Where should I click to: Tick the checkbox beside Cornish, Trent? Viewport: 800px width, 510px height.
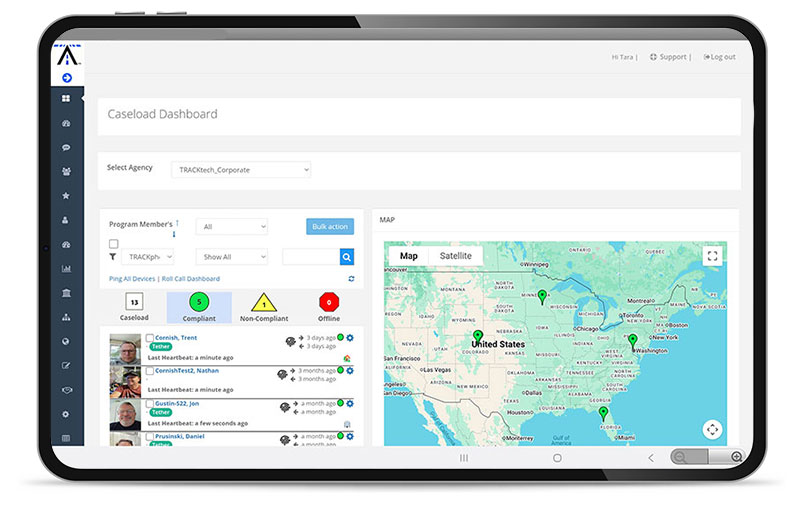pos(150,338)
